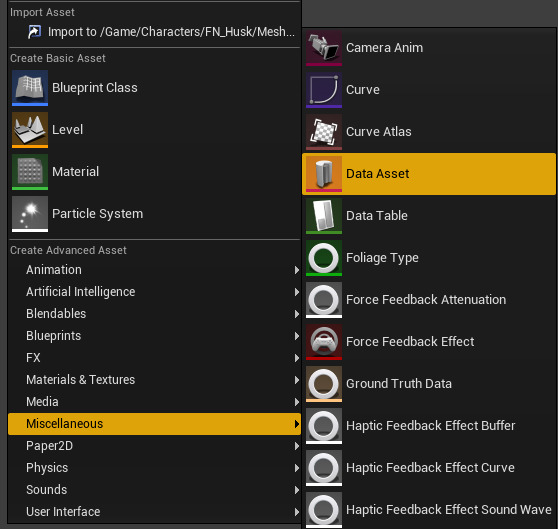Open Materials & Textures category
Image resolution: width=558 pixels, height=529 pixels.
click(x=154, y=380)
